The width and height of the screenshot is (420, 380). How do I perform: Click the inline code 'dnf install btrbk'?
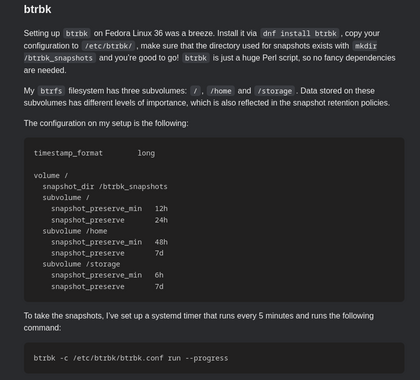(299, 33)
